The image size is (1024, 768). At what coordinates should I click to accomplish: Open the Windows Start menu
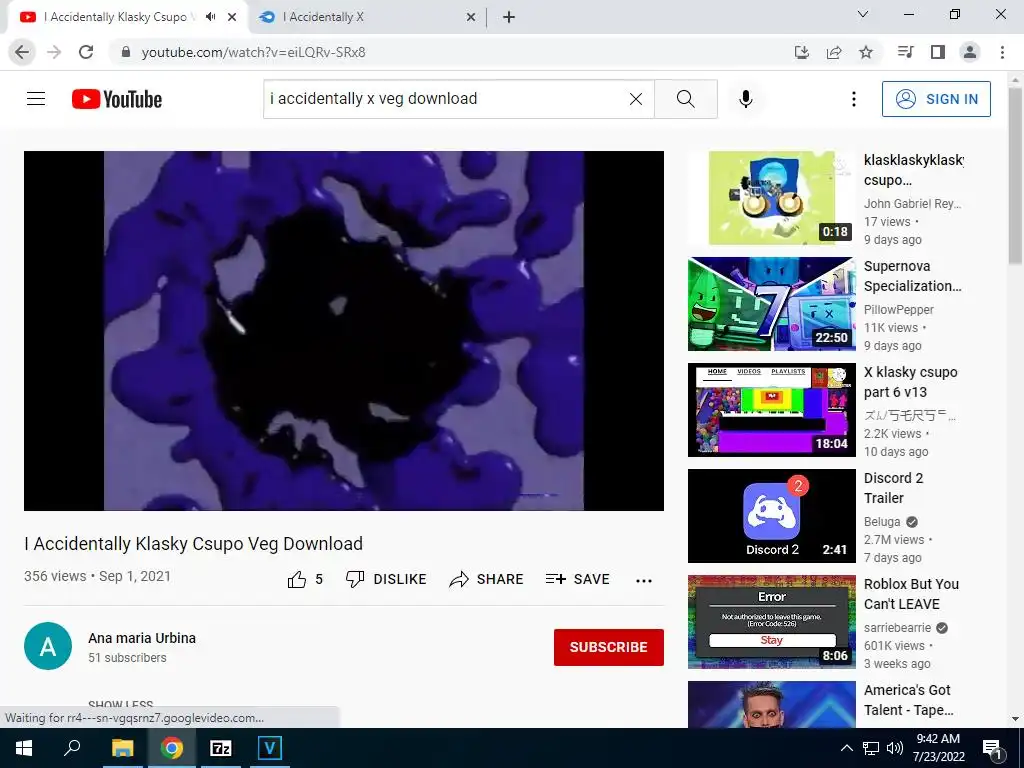click(x=24, y=748)
